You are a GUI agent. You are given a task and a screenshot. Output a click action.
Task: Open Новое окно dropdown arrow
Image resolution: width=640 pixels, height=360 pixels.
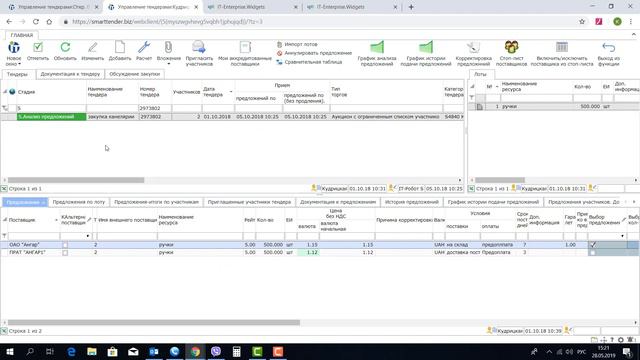pyautogui.click(x=20, y=64)
